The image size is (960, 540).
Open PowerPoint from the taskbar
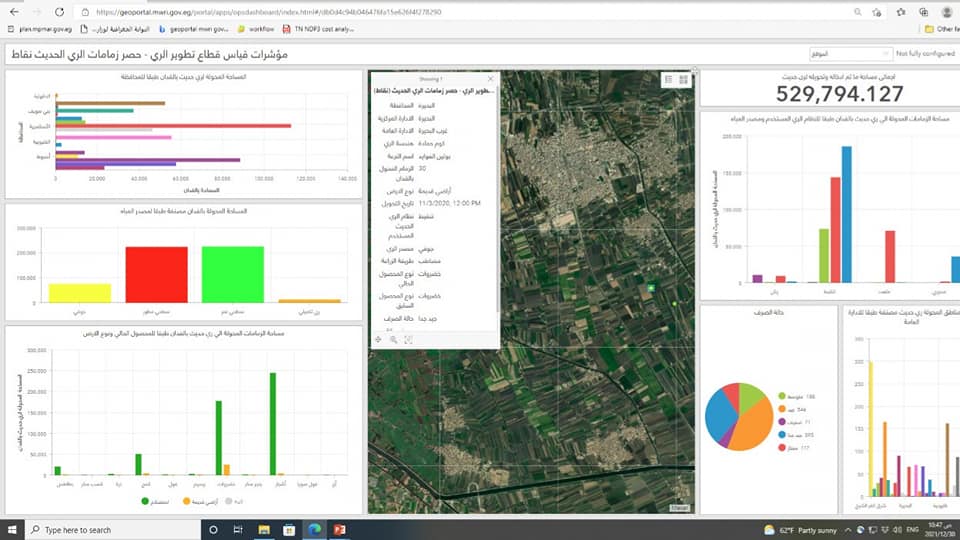pos(338,529)
